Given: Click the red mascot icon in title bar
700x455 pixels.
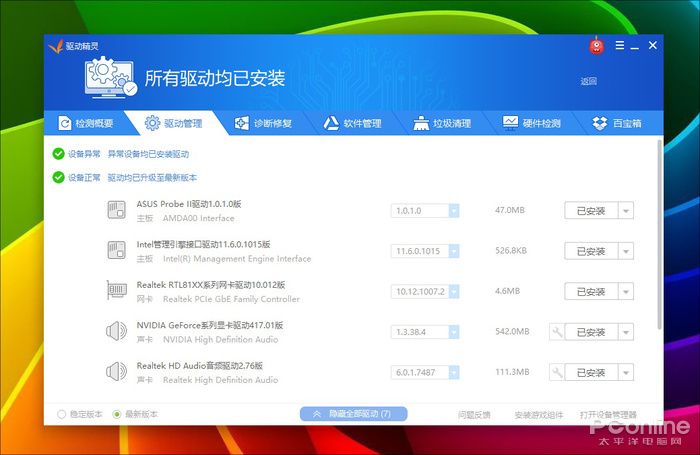Looking at the screenshot, I should 596,46.
